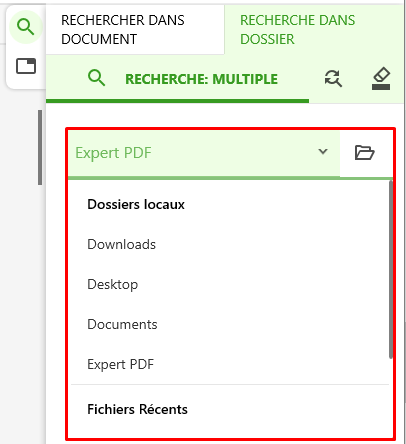Click the green search icon in left sidebar
The image size is (406, 444).
(26, 27)
